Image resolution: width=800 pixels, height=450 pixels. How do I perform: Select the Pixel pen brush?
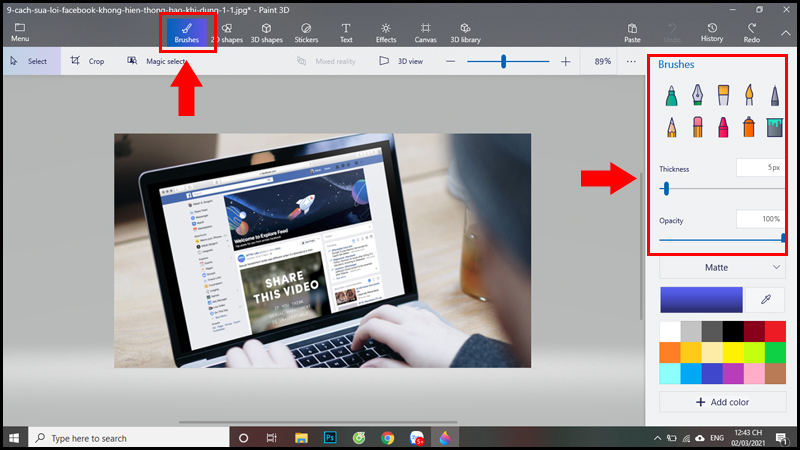coord(774,95)
